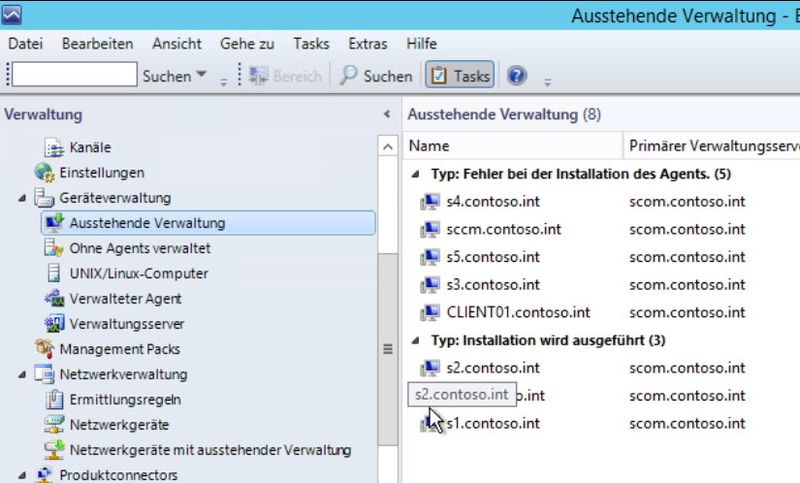Select the CLIENT01.contoso.int row

click(x=602, y=312)
